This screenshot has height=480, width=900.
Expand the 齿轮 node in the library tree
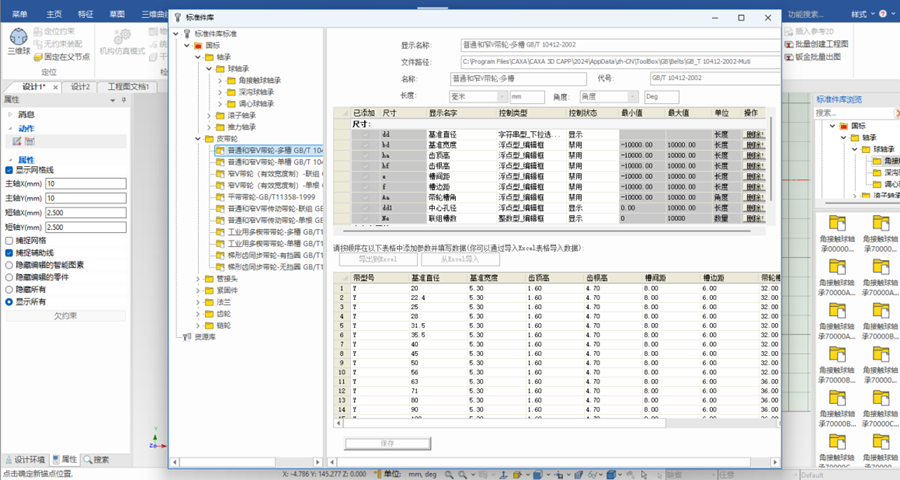pos(198,314)
